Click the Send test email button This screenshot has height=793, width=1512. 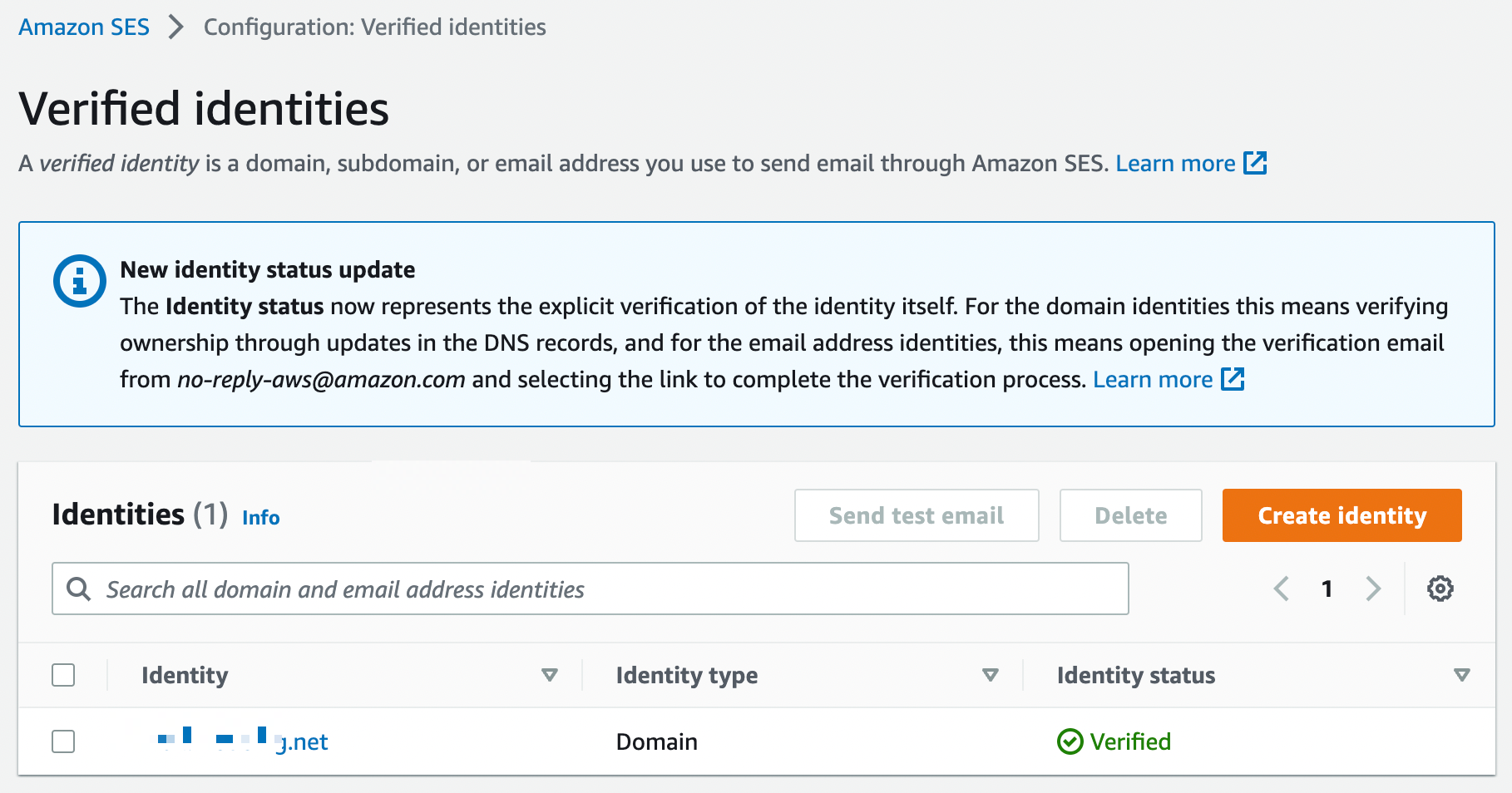916,515
